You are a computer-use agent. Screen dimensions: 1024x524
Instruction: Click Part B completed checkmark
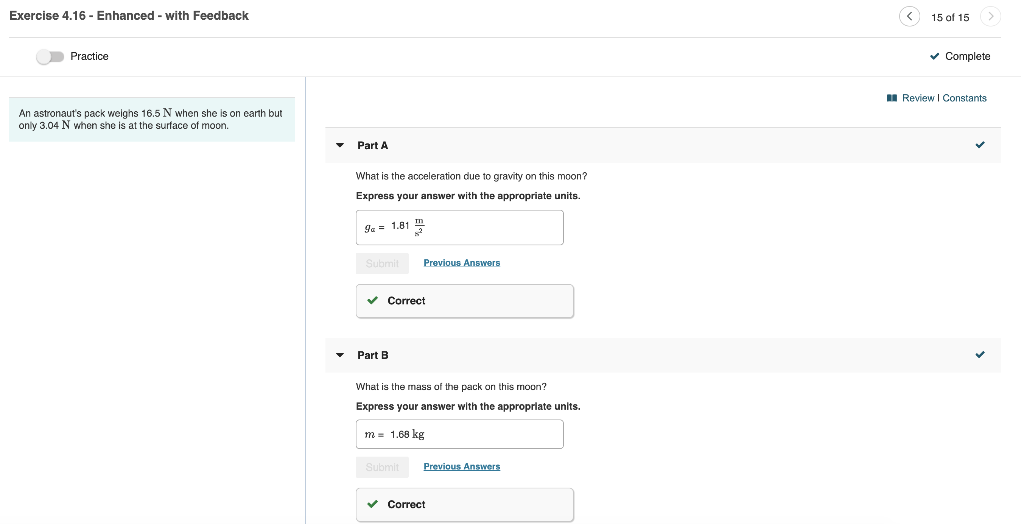tap(980, 355)
